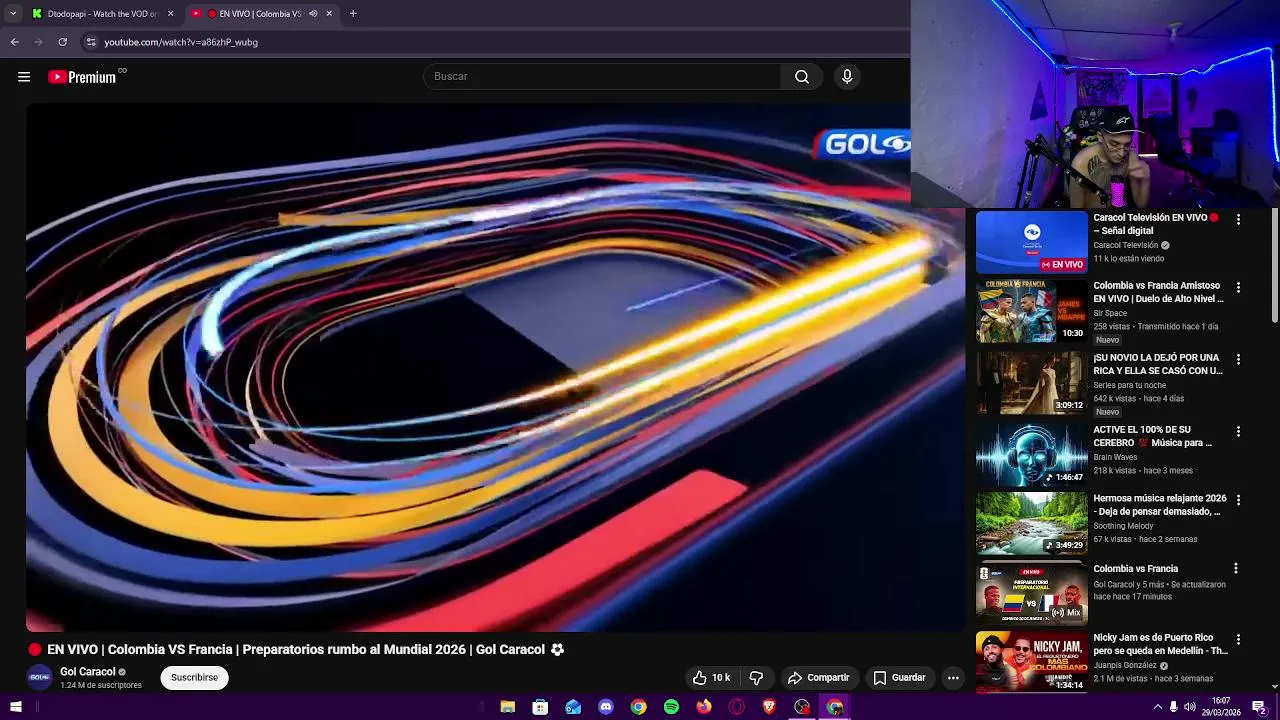Open Gol Caracol channel name link
The image size is (1280, 720).
88,672
